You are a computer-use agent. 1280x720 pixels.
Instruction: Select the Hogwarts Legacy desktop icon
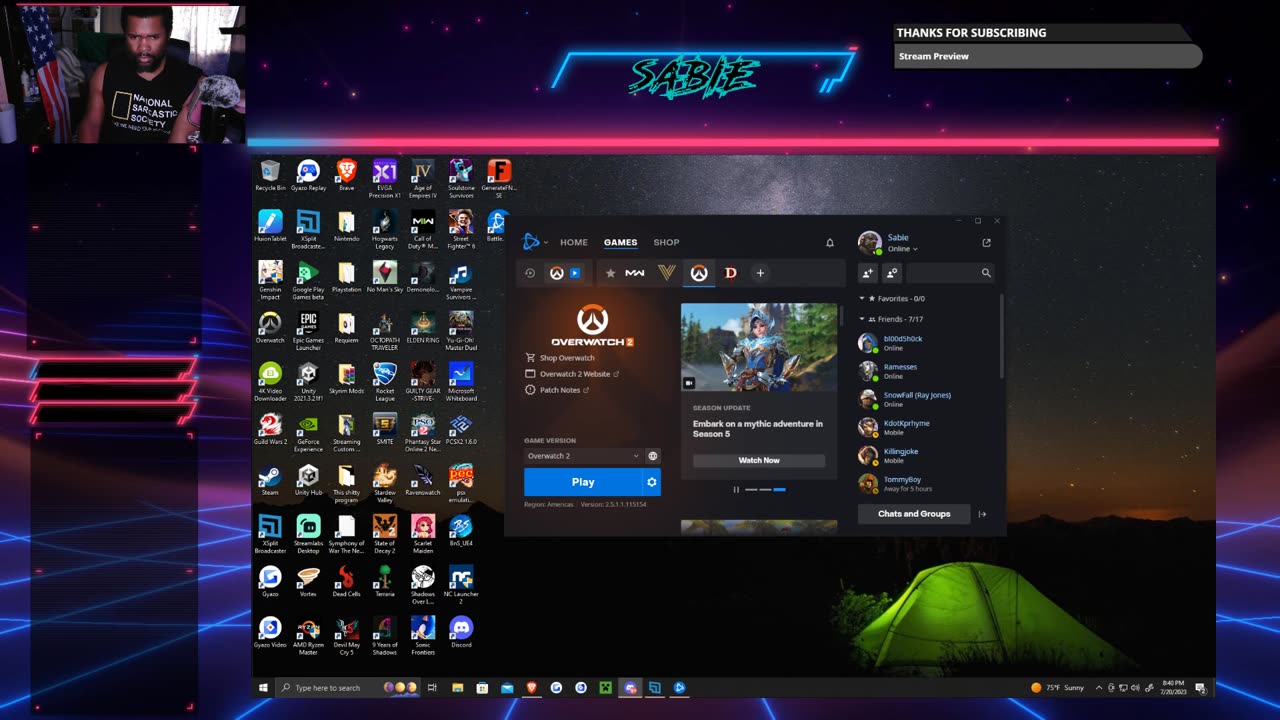tap(384, 229)
